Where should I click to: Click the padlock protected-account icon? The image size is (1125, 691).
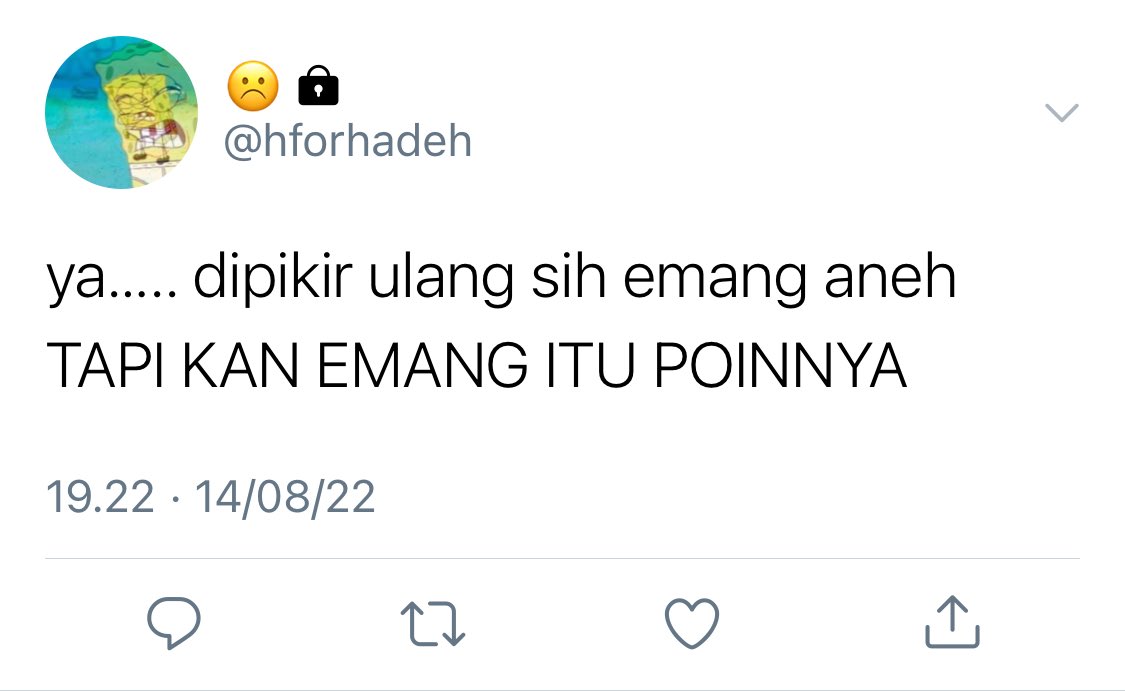tap(318, 85)
